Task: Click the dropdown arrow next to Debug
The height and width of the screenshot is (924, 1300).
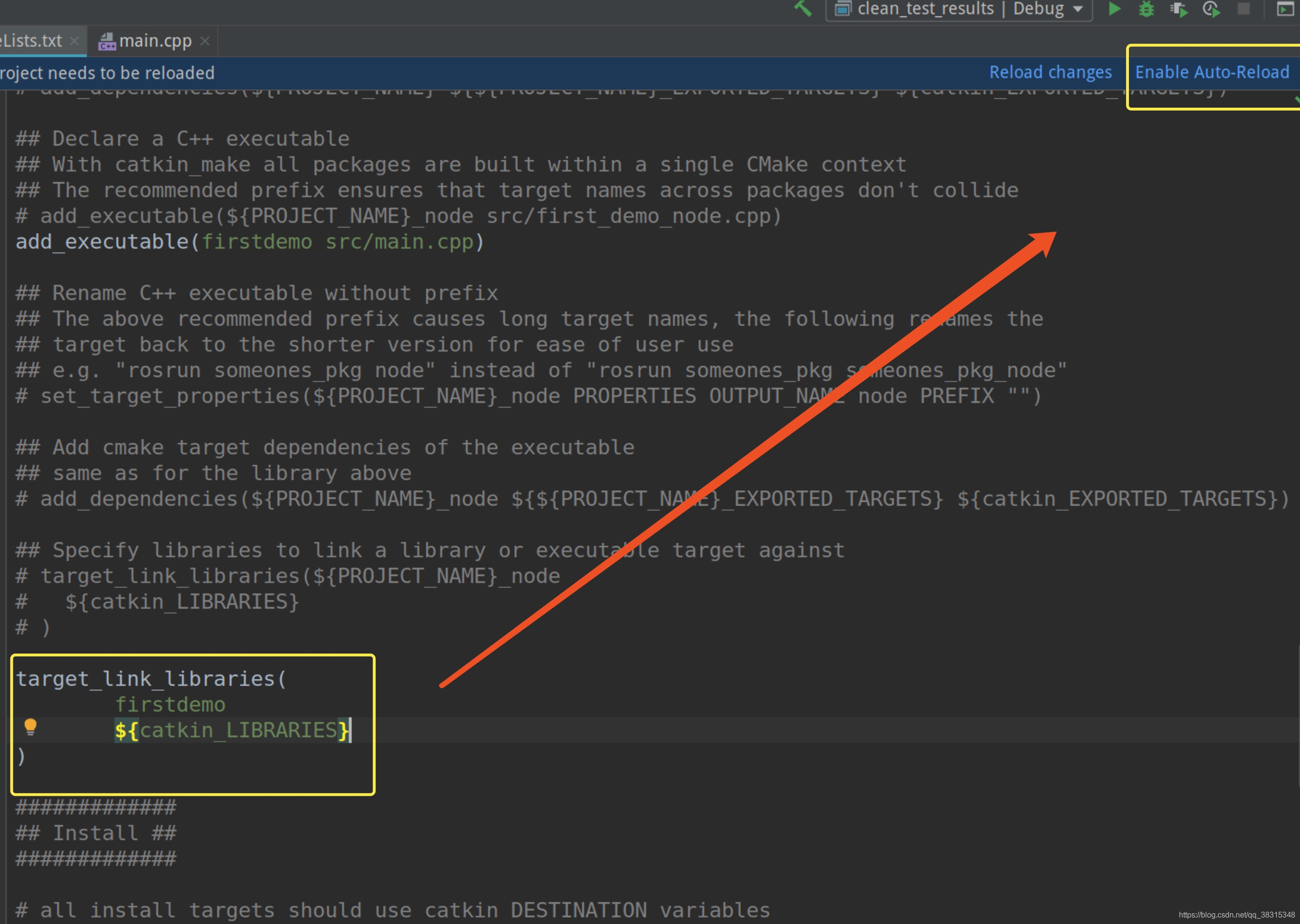Action: 1078,9
